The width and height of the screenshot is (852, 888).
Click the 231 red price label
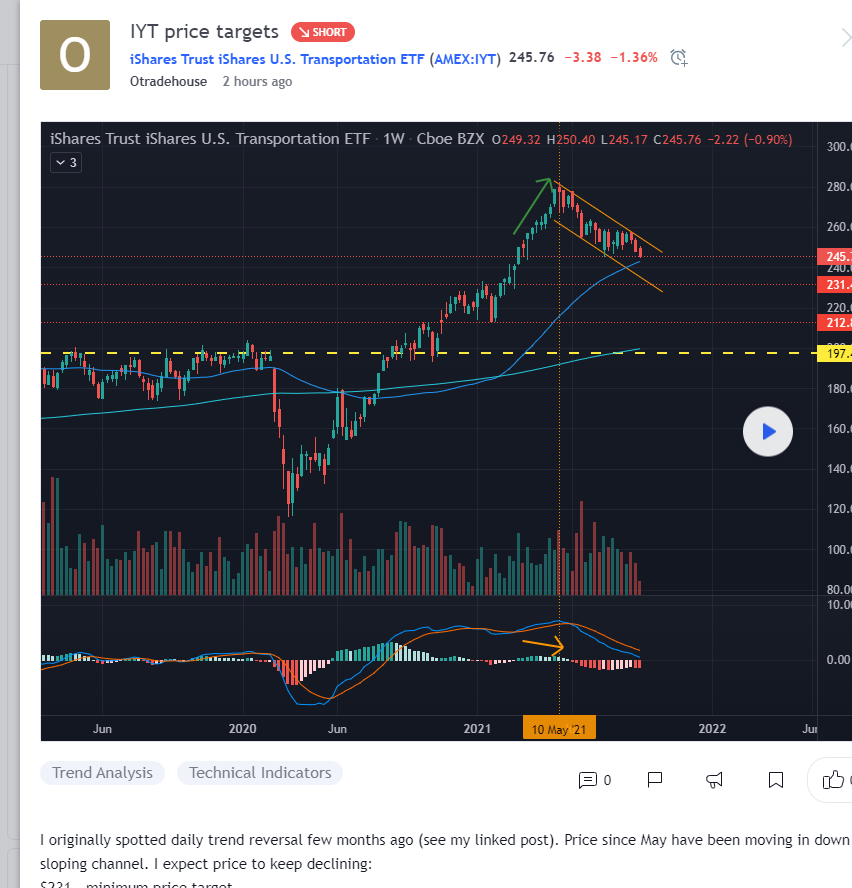pos(834,285)
